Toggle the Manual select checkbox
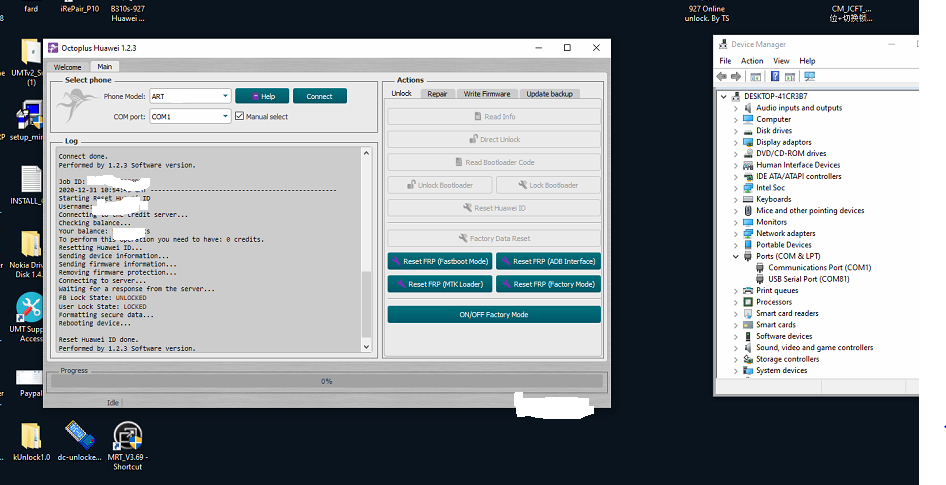This screenshot has height=485, width=946. 240,116
